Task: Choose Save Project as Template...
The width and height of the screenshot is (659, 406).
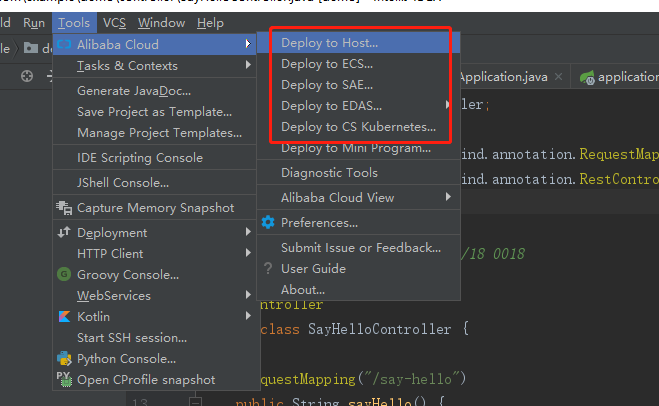Action: [x=155, y=112]
